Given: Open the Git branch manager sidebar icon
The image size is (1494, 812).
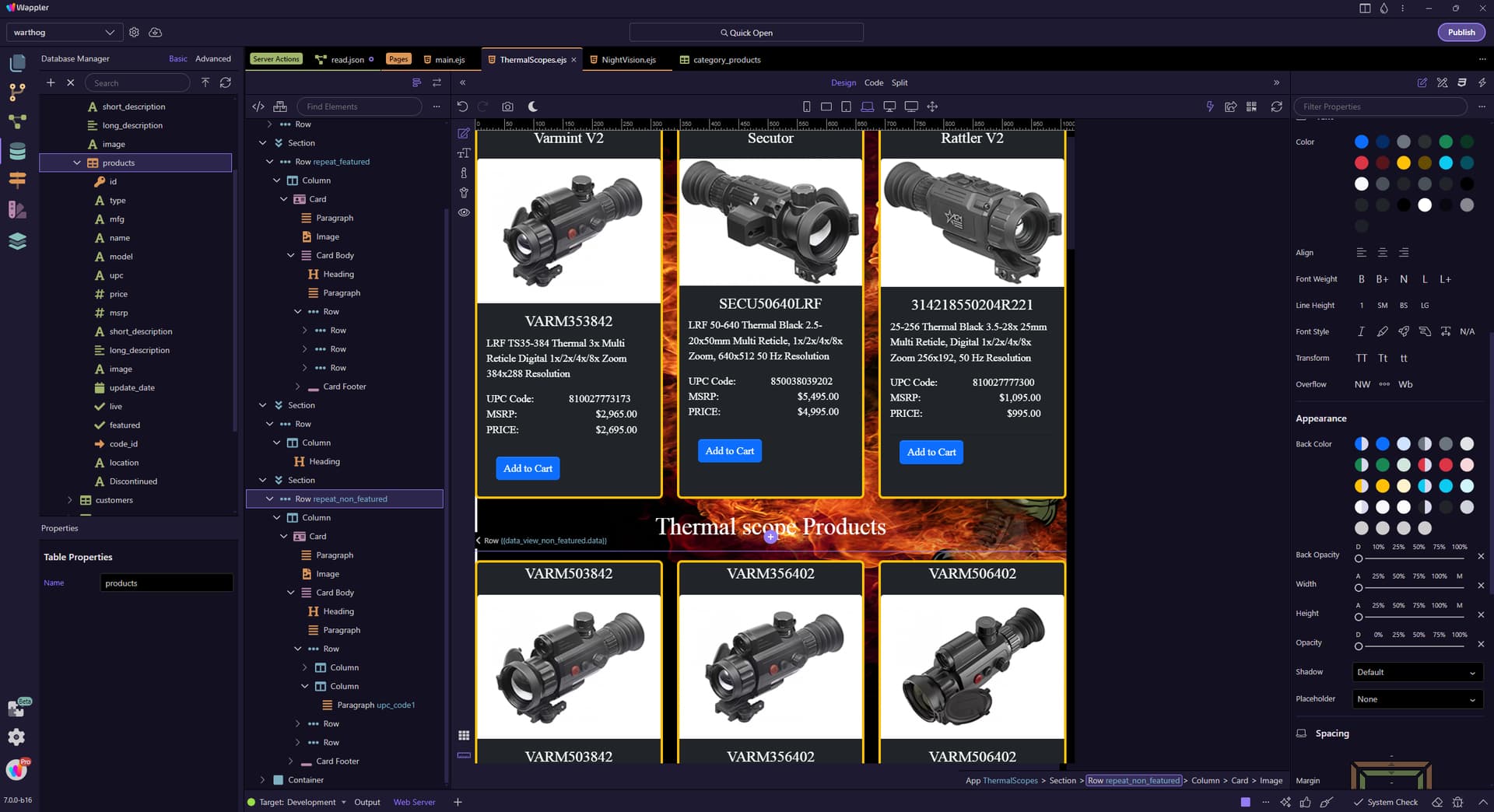Looking at the screenshot, I should [17, 93].
